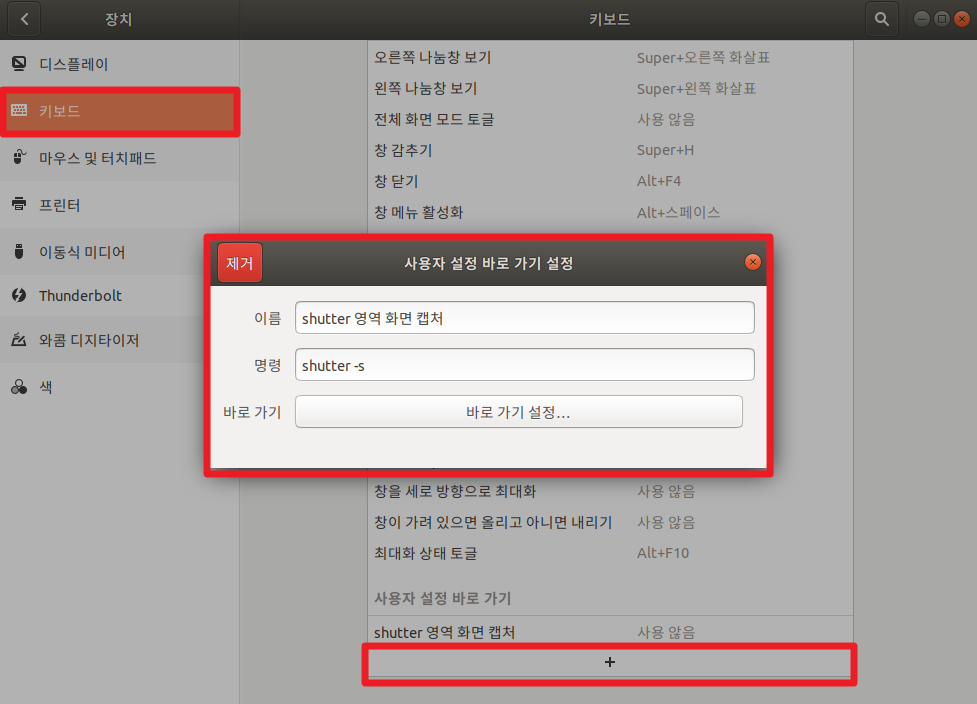This screenshot has width=977, height=704.
Task: Close the 사용자 설정 바로 가기 설정 dialog
Action: (x=753, y=262)
